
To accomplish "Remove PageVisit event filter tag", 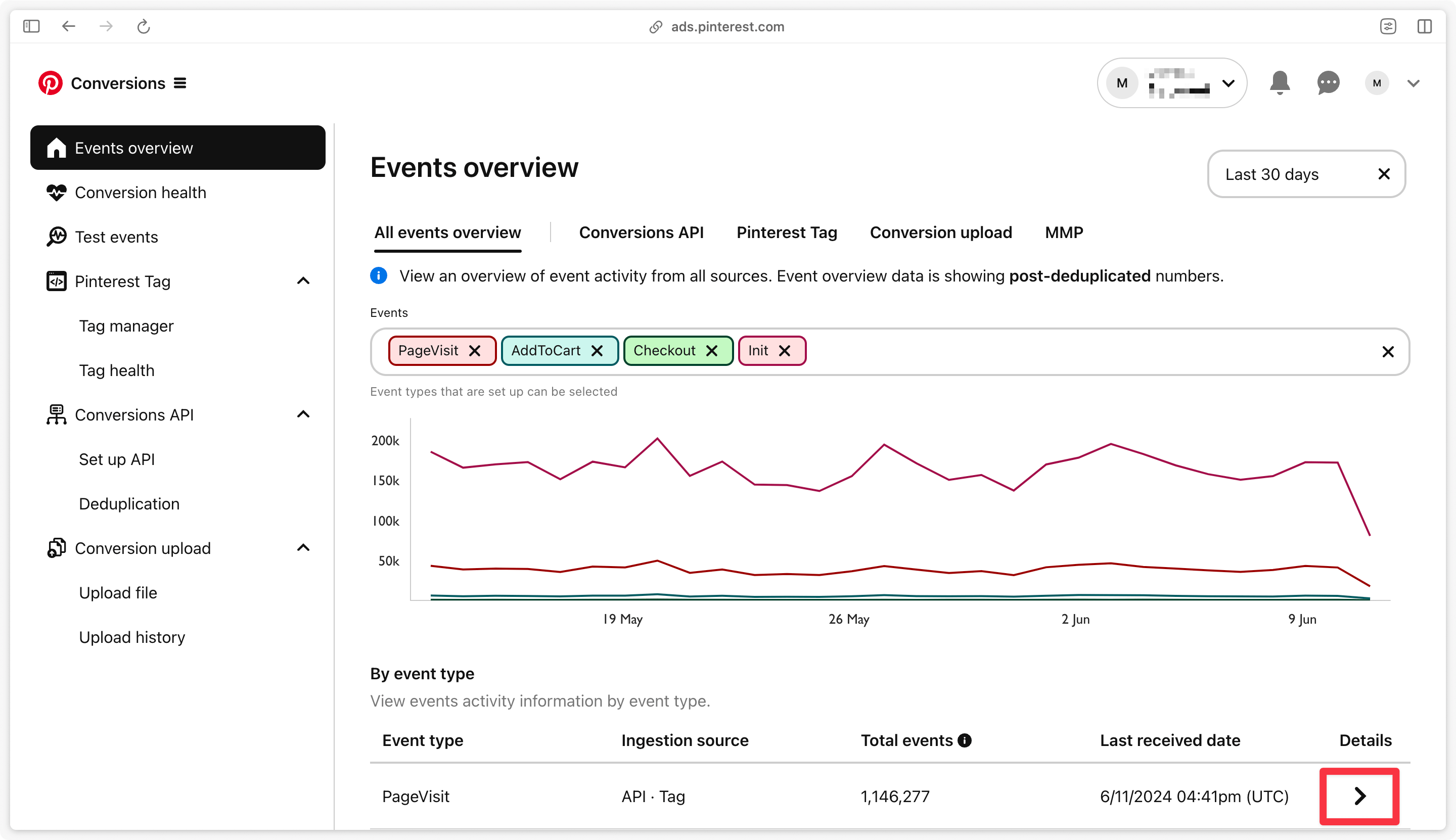I will pos(475,350).
